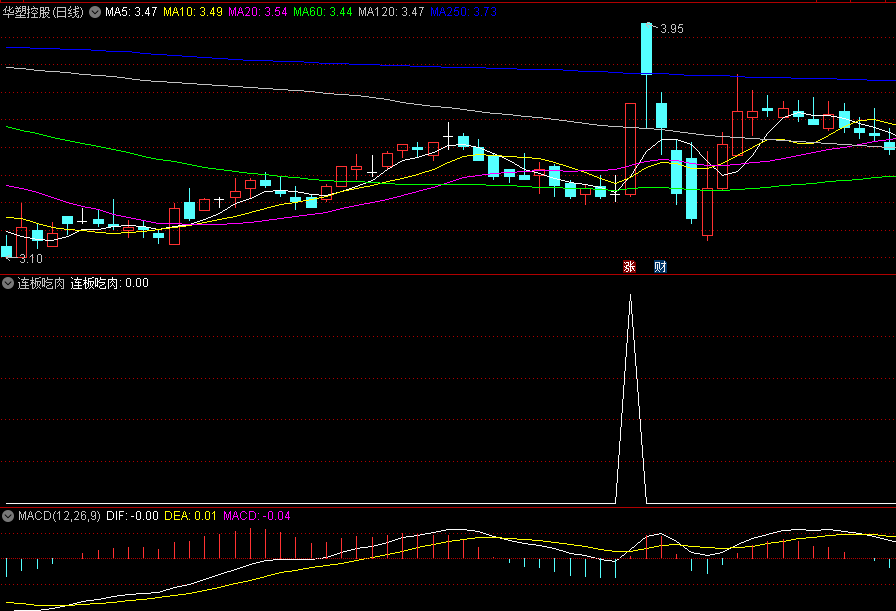The width and height of the screenshot is (896, 611).
Task: Click the white spike peak in 连板吃肉 panel
Action: pyautogui.click(x=630, y=295)
